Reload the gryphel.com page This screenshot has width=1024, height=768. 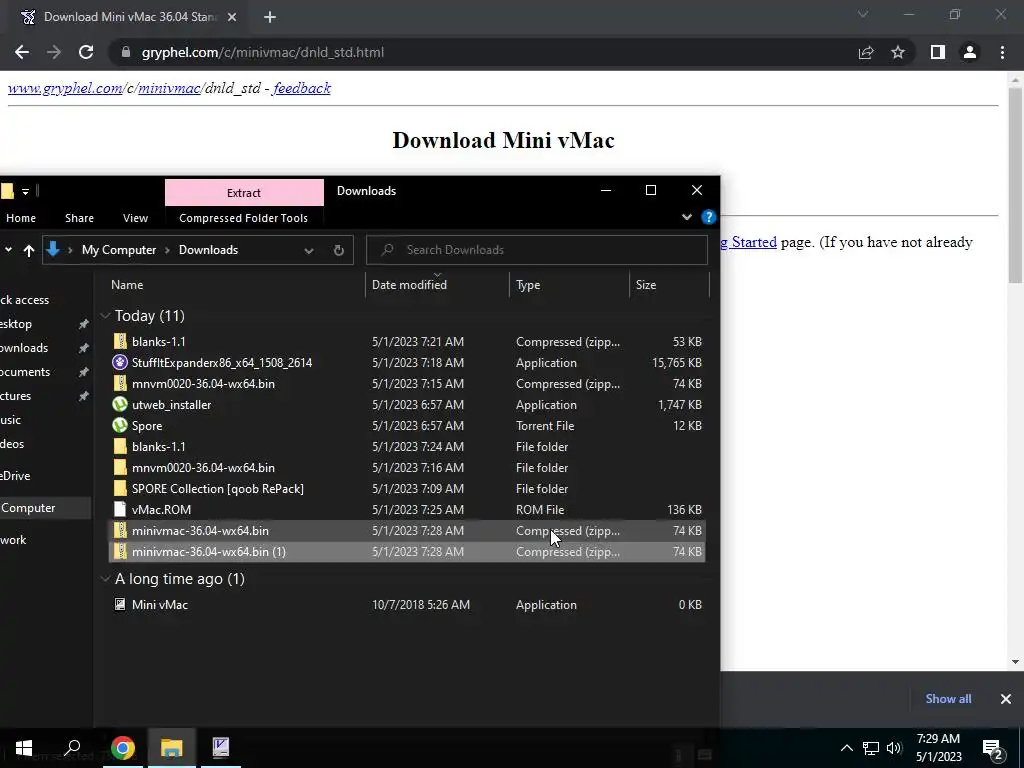point(86,52)
